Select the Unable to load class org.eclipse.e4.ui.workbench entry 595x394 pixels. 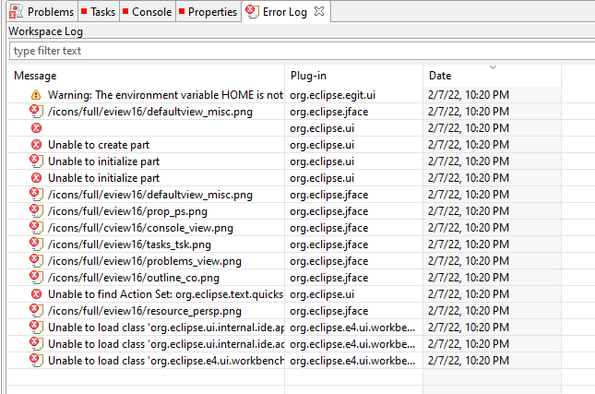(165, 361)
